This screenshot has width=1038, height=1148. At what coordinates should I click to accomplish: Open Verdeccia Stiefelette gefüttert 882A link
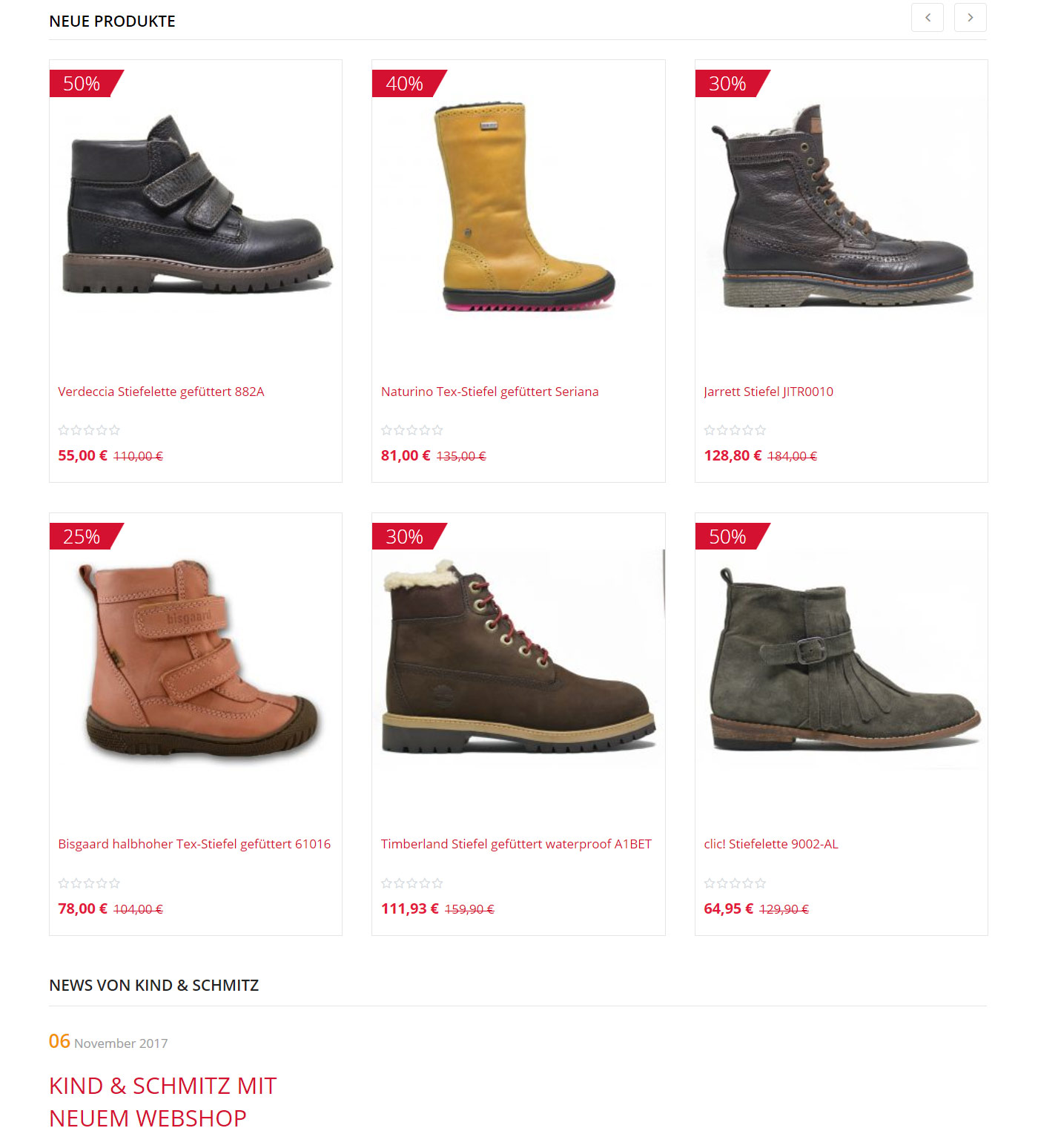(161, 392)
